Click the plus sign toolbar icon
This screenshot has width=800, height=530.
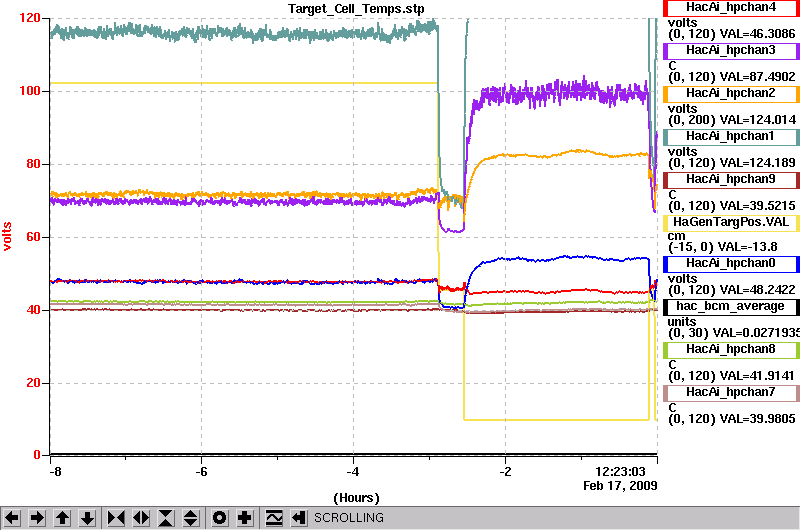pos(244,518)
